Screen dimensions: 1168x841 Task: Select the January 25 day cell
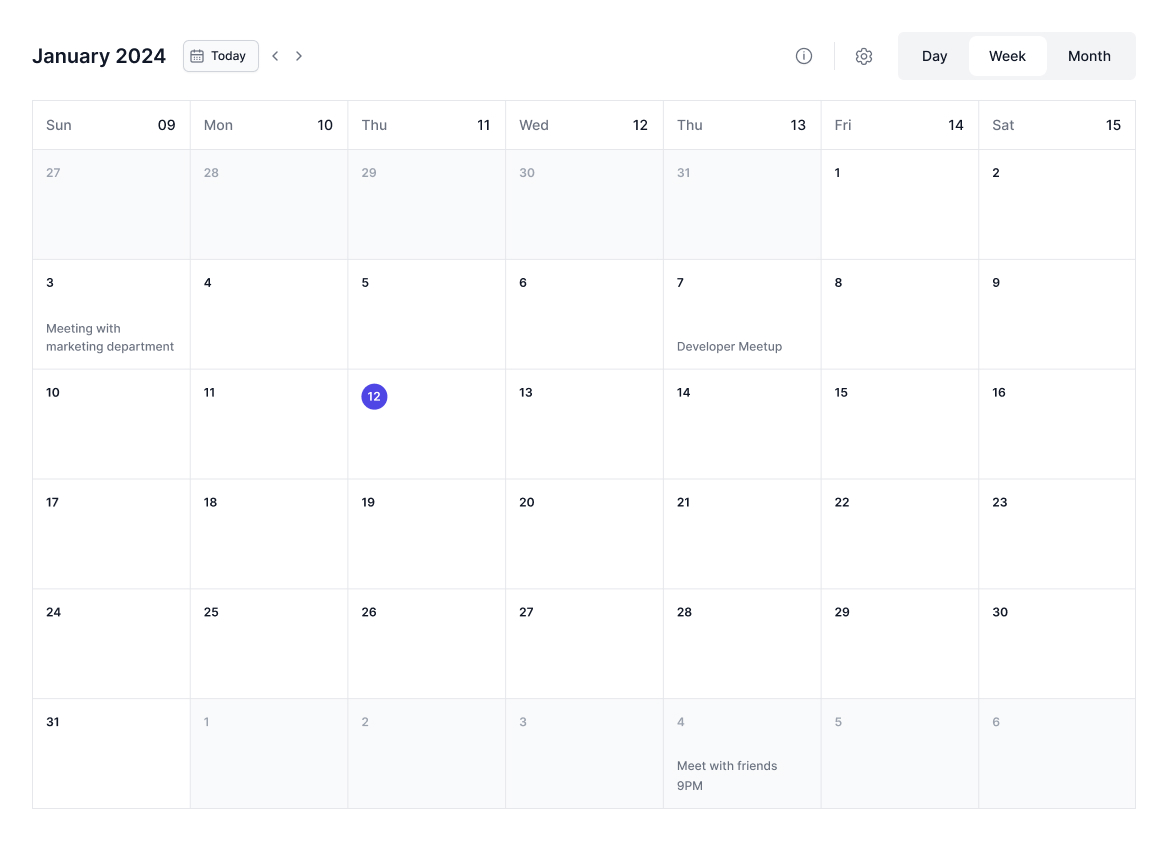[268, 643]
